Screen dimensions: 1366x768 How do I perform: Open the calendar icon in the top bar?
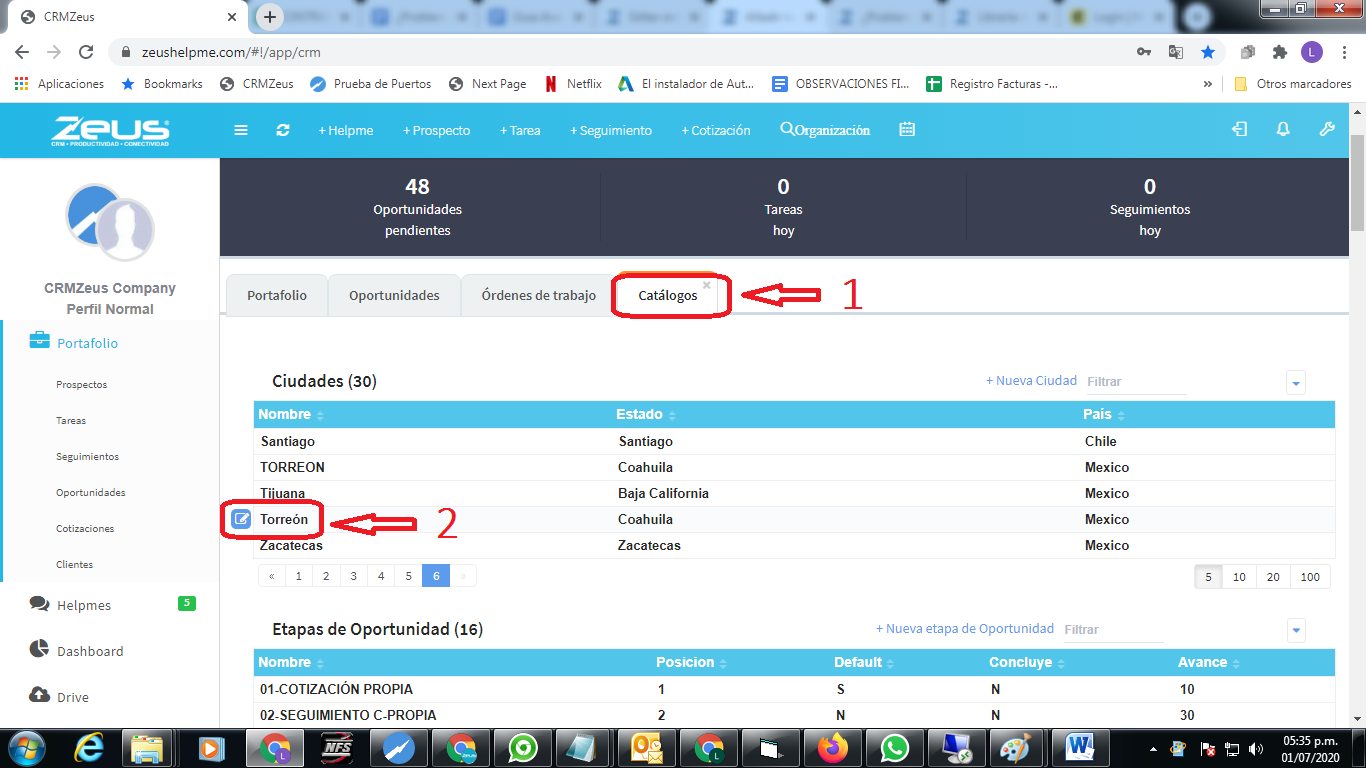(907, 130)
